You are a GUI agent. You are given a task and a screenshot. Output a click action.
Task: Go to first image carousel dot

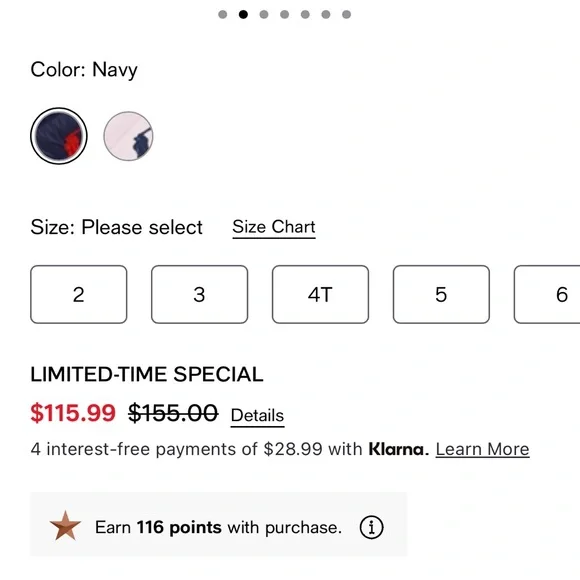[x=223, y=14]
